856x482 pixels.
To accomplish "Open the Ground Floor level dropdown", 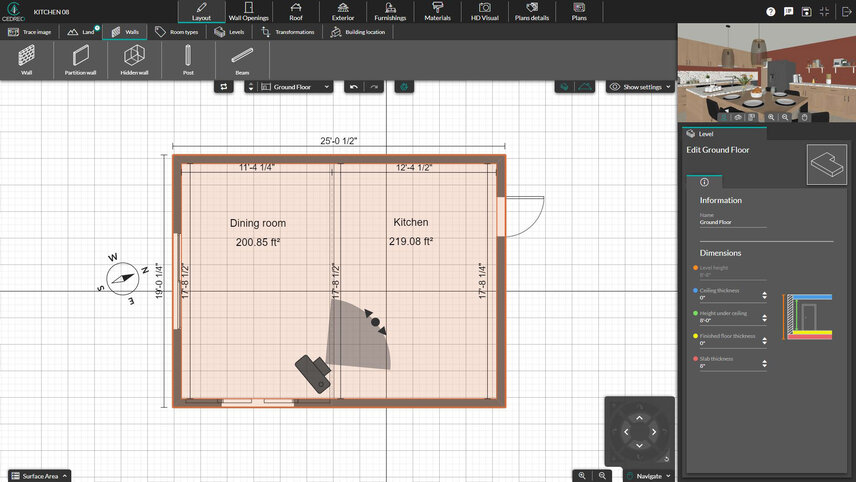I will [297, 87].
